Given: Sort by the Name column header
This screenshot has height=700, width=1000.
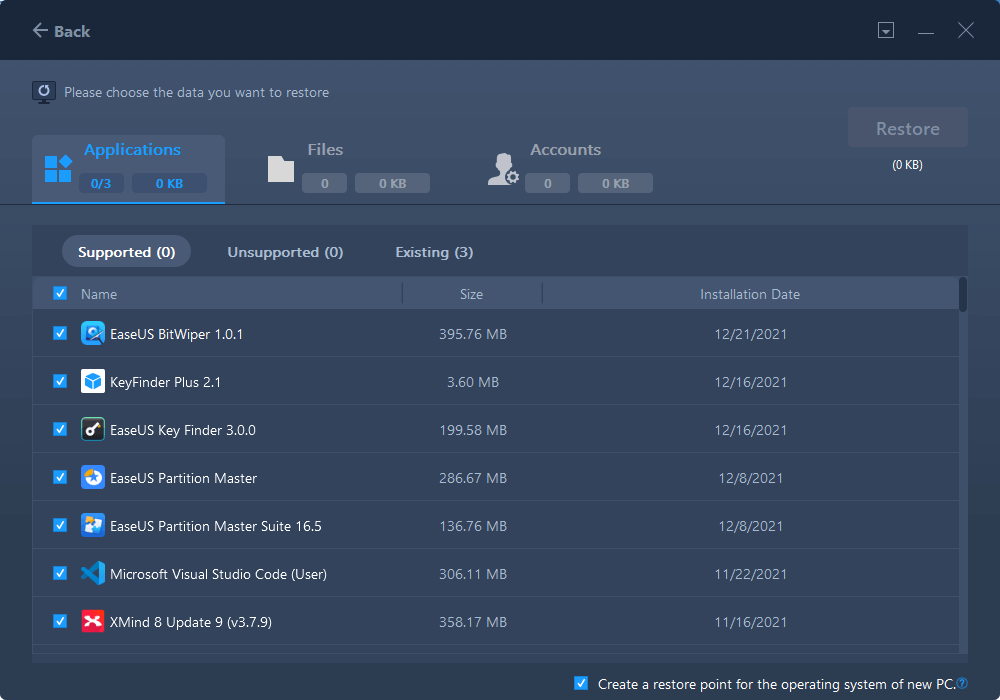Looking at the screenshot, I should (99, 294).
